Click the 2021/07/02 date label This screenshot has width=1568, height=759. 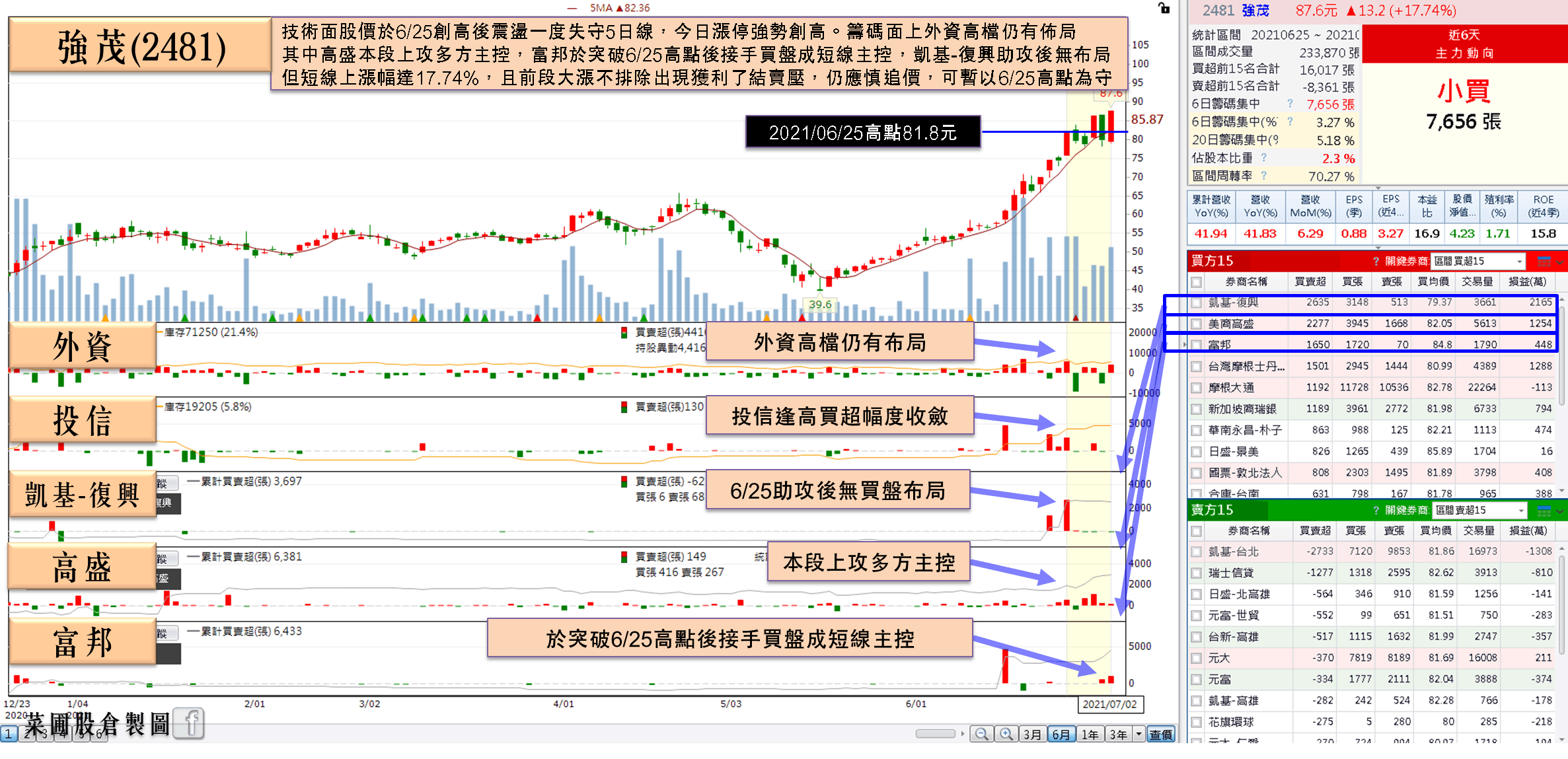(x=1110, y=704)
